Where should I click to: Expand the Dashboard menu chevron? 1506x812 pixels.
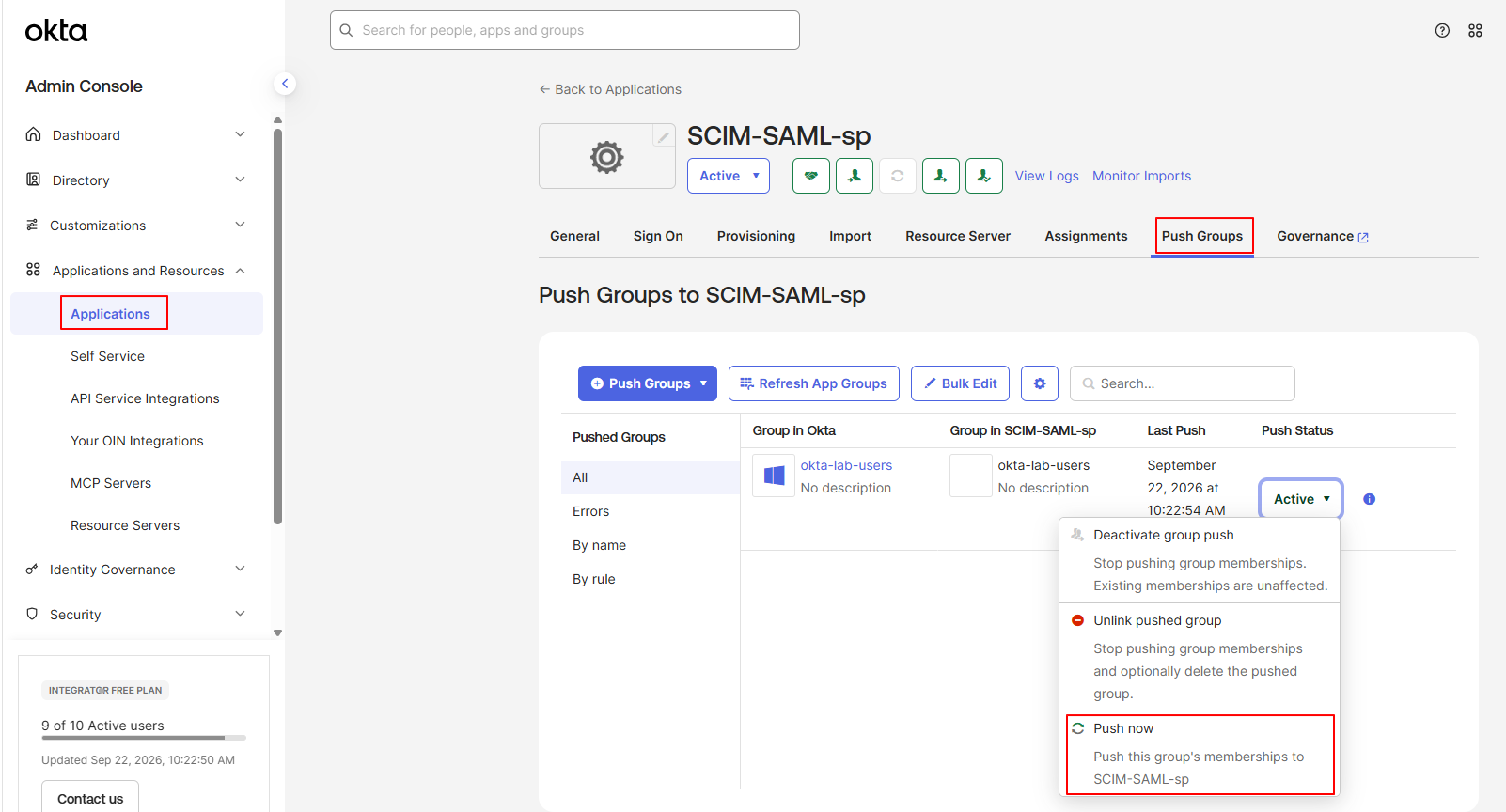point(240,134)
